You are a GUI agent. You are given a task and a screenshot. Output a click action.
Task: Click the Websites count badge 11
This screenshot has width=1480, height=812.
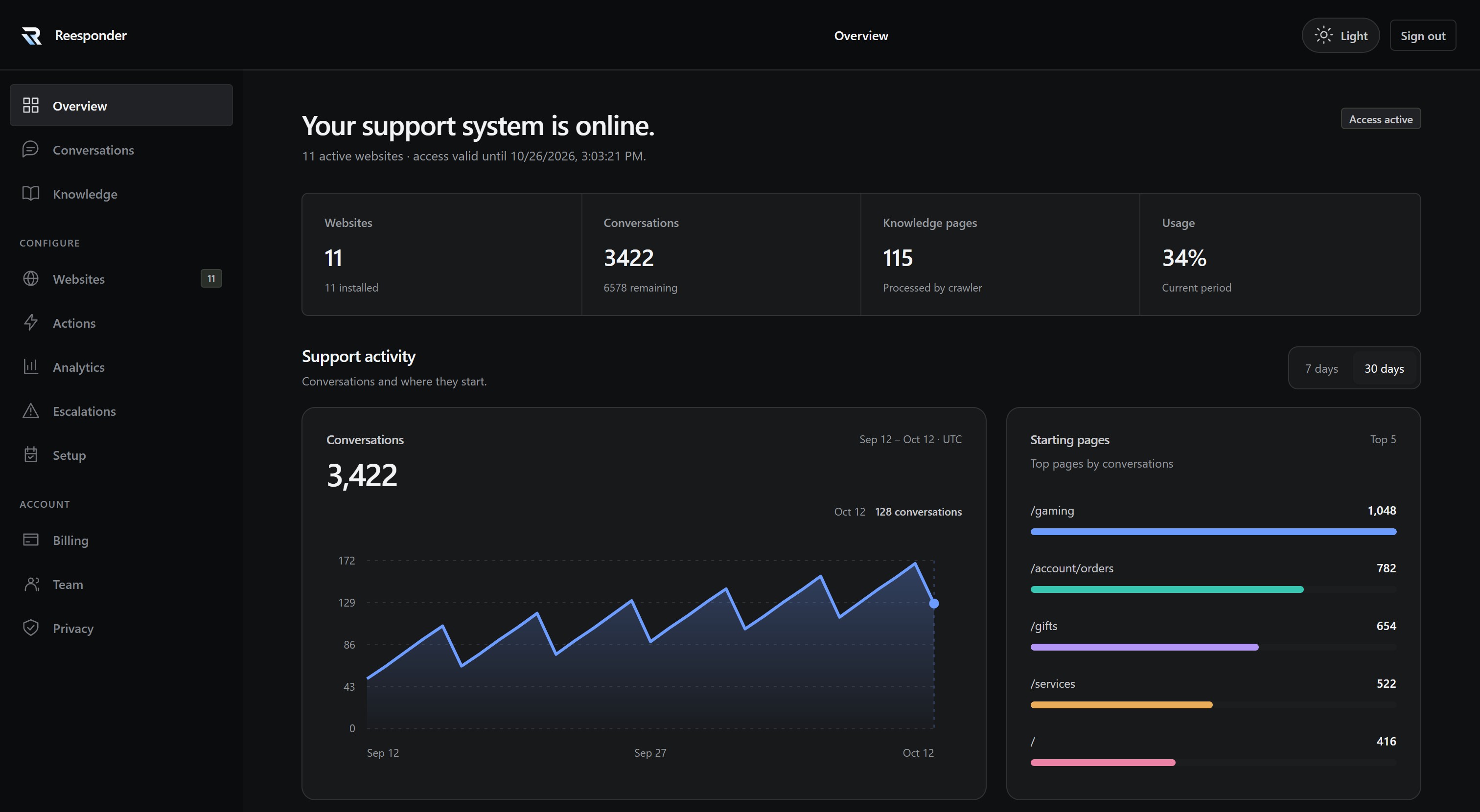[x=211, y=278]
